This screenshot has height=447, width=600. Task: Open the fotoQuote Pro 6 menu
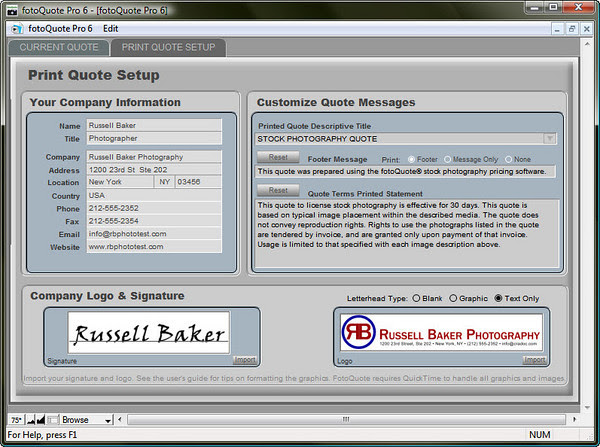click(60, 29)
